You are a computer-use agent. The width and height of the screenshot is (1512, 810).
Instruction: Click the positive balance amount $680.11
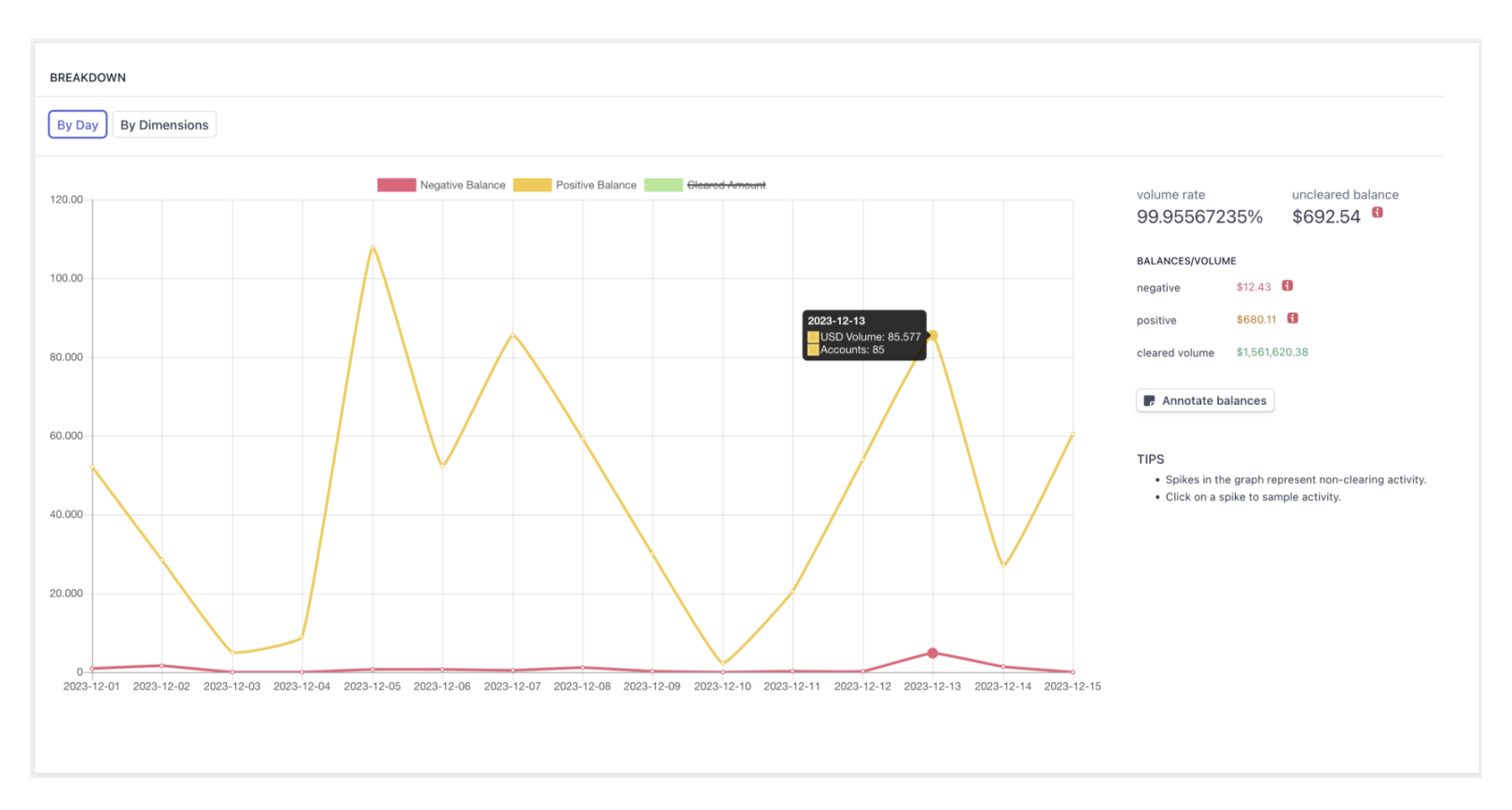click(x=1256, y=319)
